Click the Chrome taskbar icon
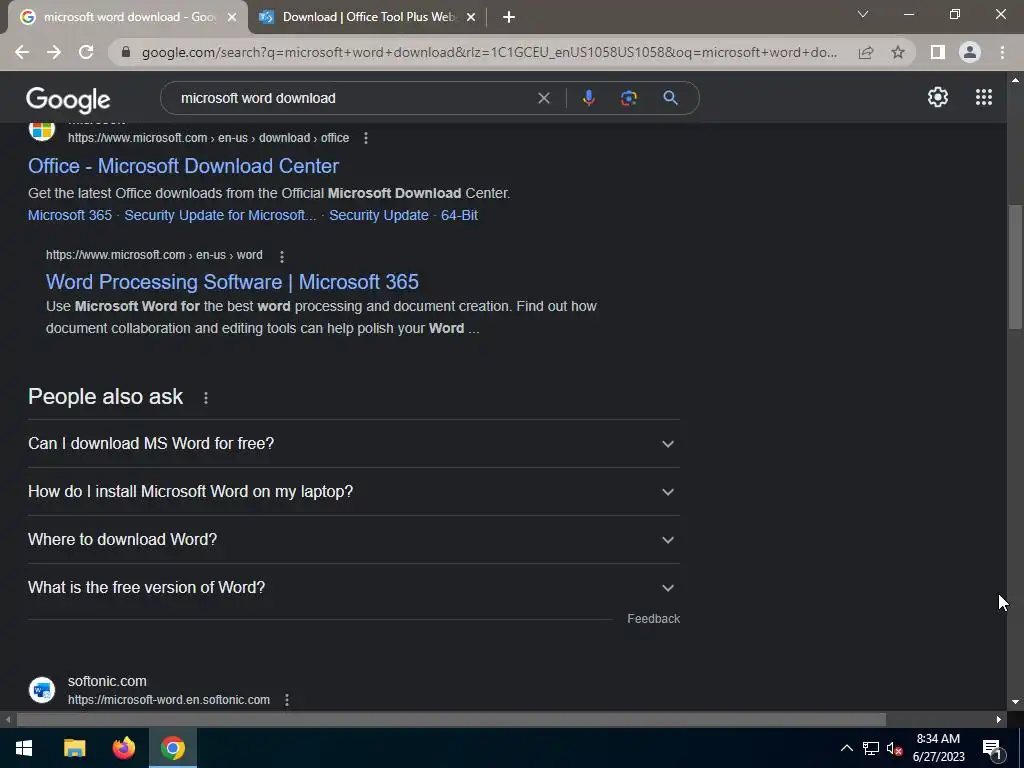Viewport: 1024px width, 768px height. coord(173,748)
